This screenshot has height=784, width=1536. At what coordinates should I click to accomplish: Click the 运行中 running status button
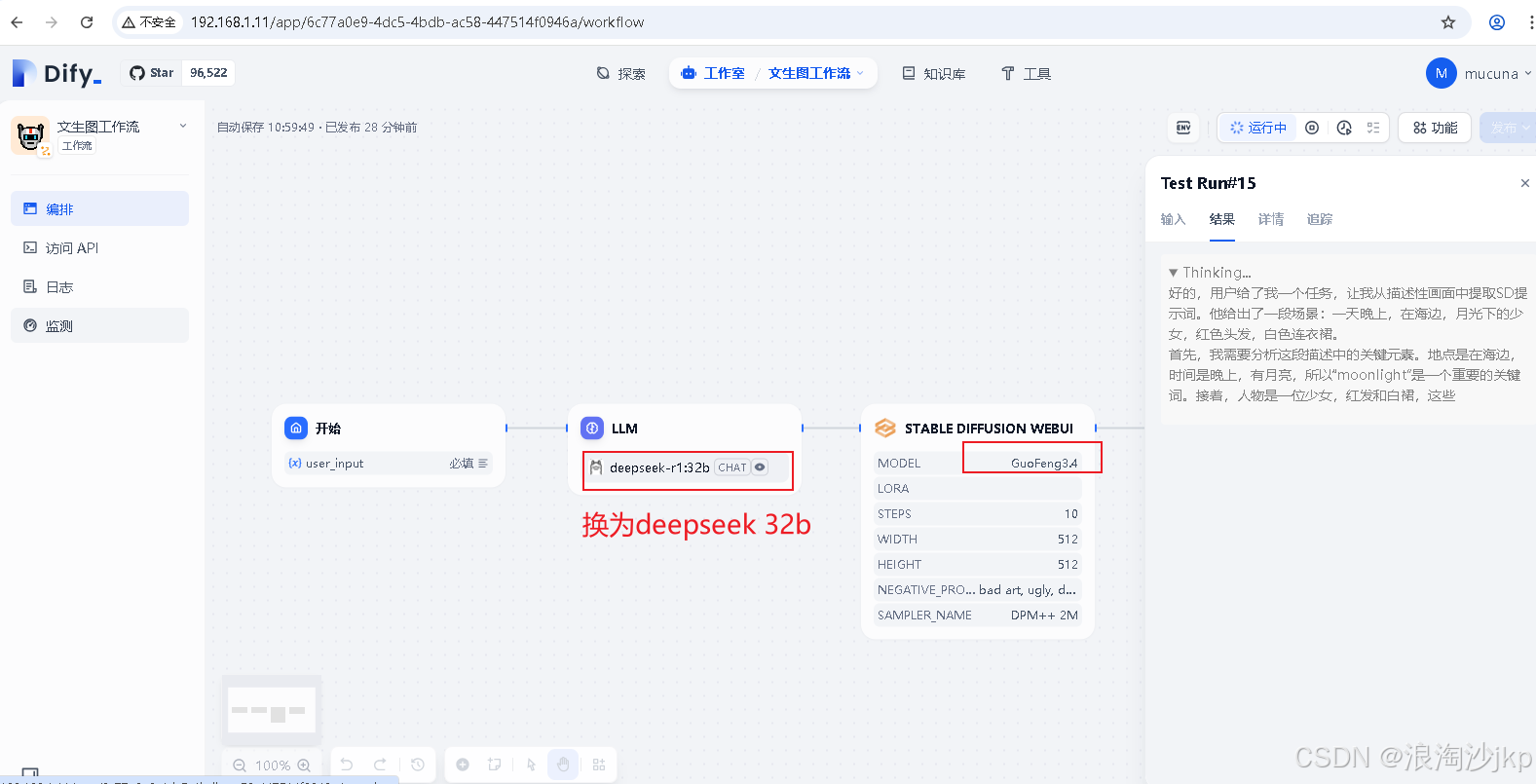pyautogui.click(x=1257, y=128)
